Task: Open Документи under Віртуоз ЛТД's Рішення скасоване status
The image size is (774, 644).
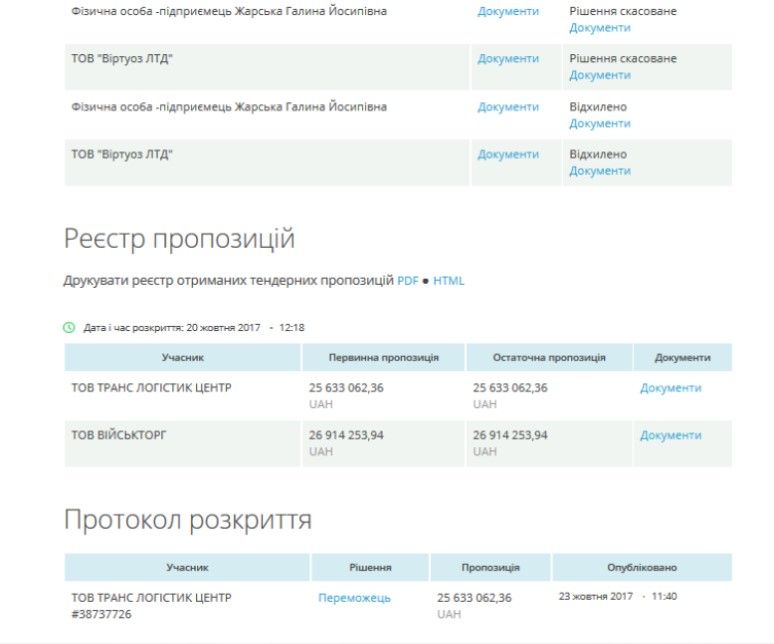Action: [600, 75]
